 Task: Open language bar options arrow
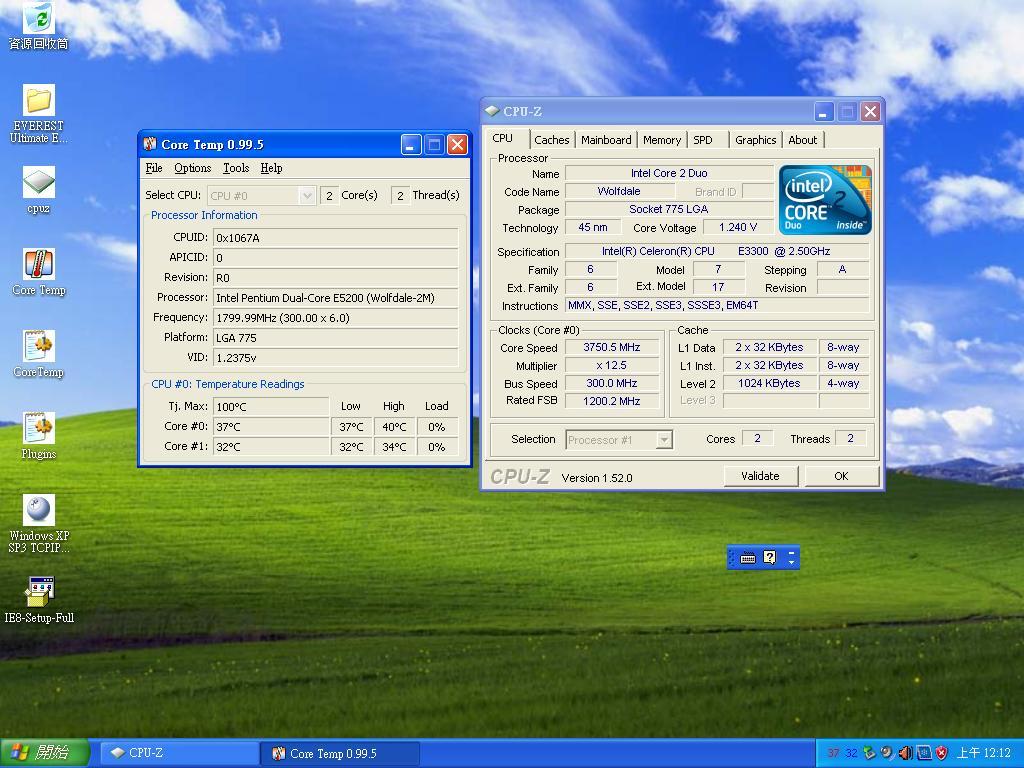(x=792, y=562)
